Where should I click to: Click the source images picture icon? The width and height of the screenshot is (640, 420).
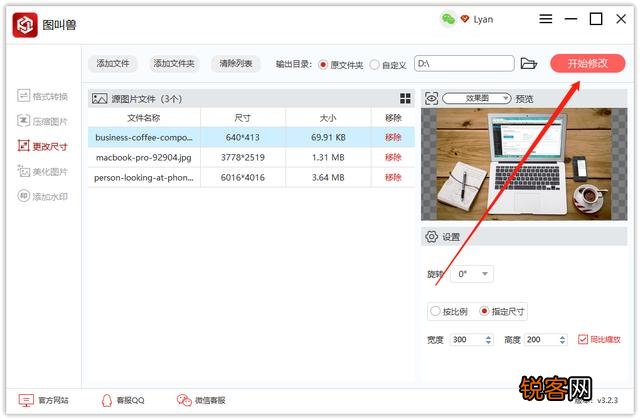[99, 98]
